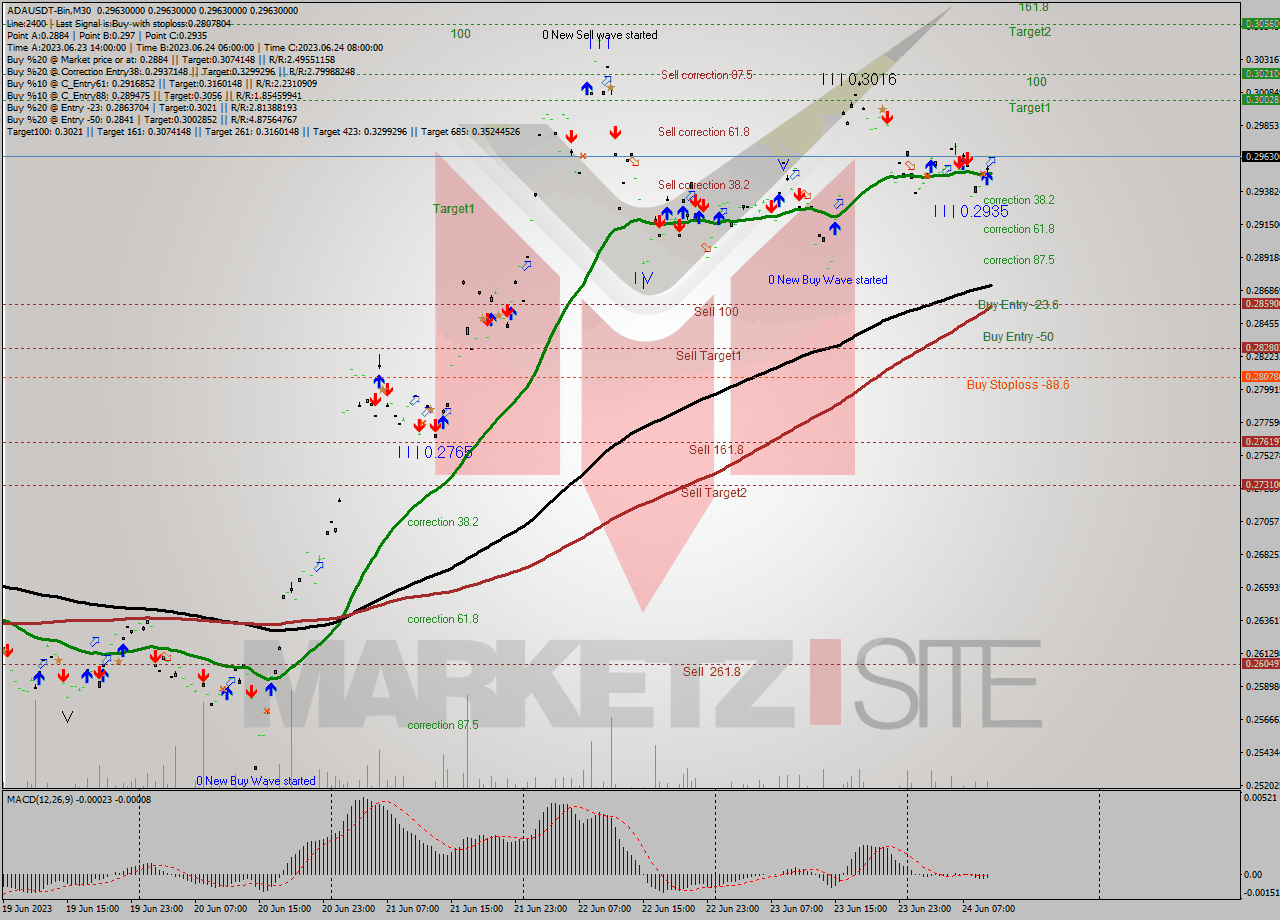
Task: Click the 'Buy %20 @ Entry -23' line
Action: pos(152,107)
